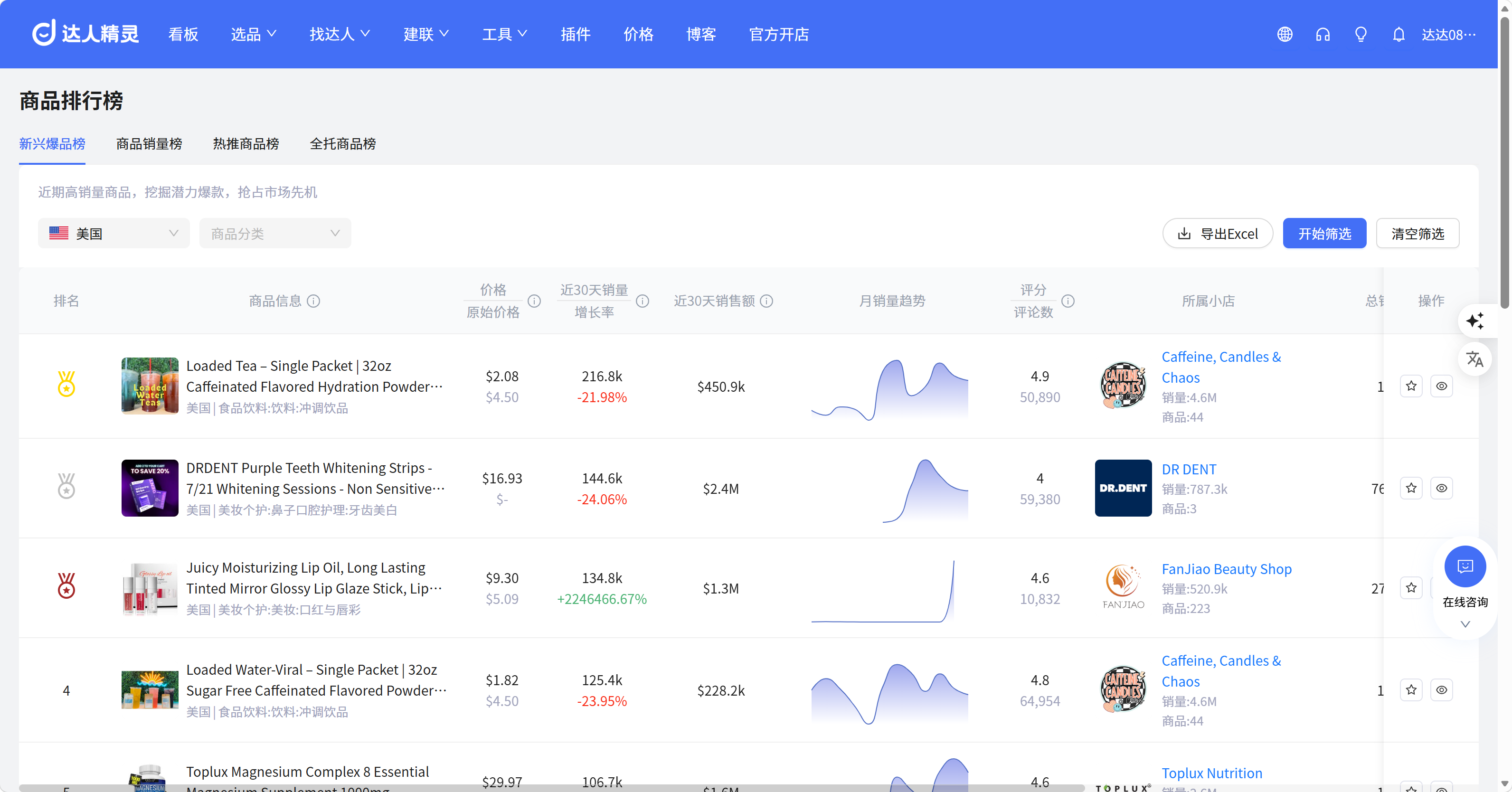Expand the 建联 menu dropdown
Screen dimensions: 1512x792
click(426, 34)
